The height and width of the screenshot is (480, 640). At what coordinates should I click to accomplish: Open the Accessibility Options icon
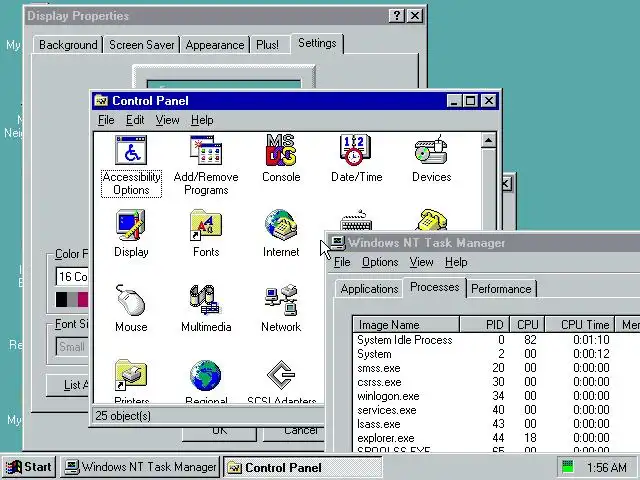pos(131,150)
